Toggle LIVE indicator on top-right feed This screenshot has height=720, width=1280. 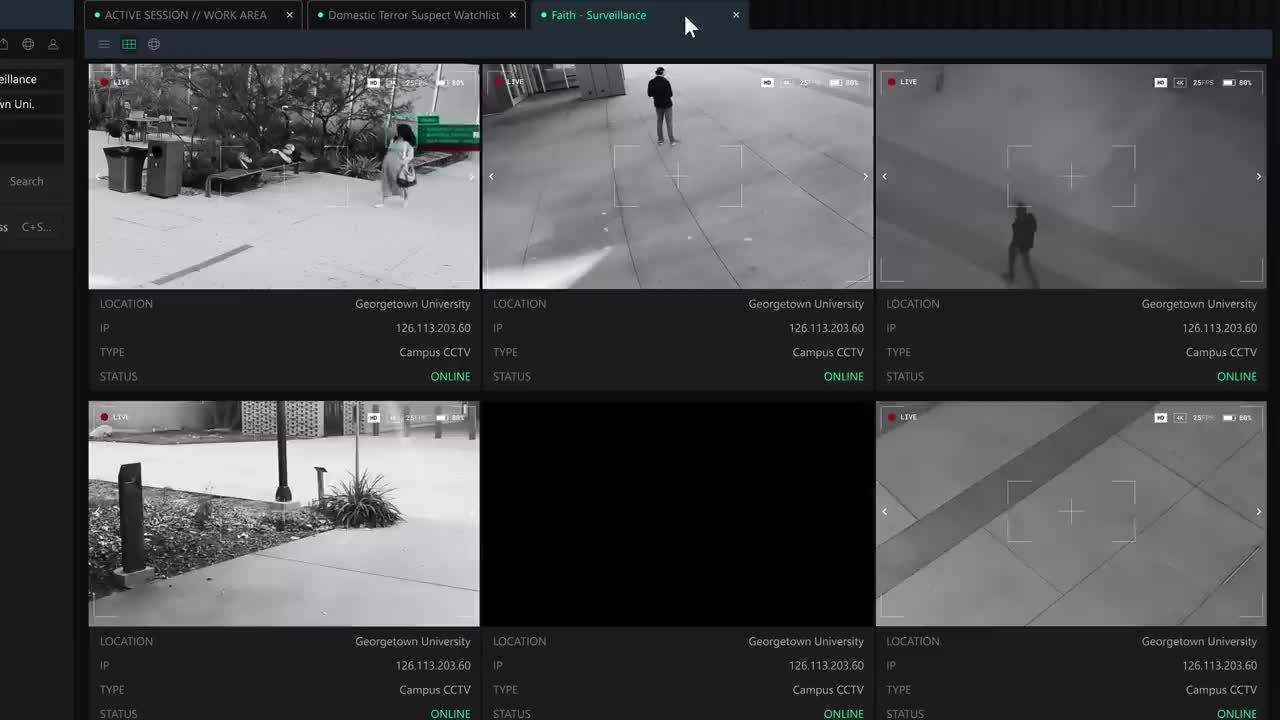tap(902, 82)
